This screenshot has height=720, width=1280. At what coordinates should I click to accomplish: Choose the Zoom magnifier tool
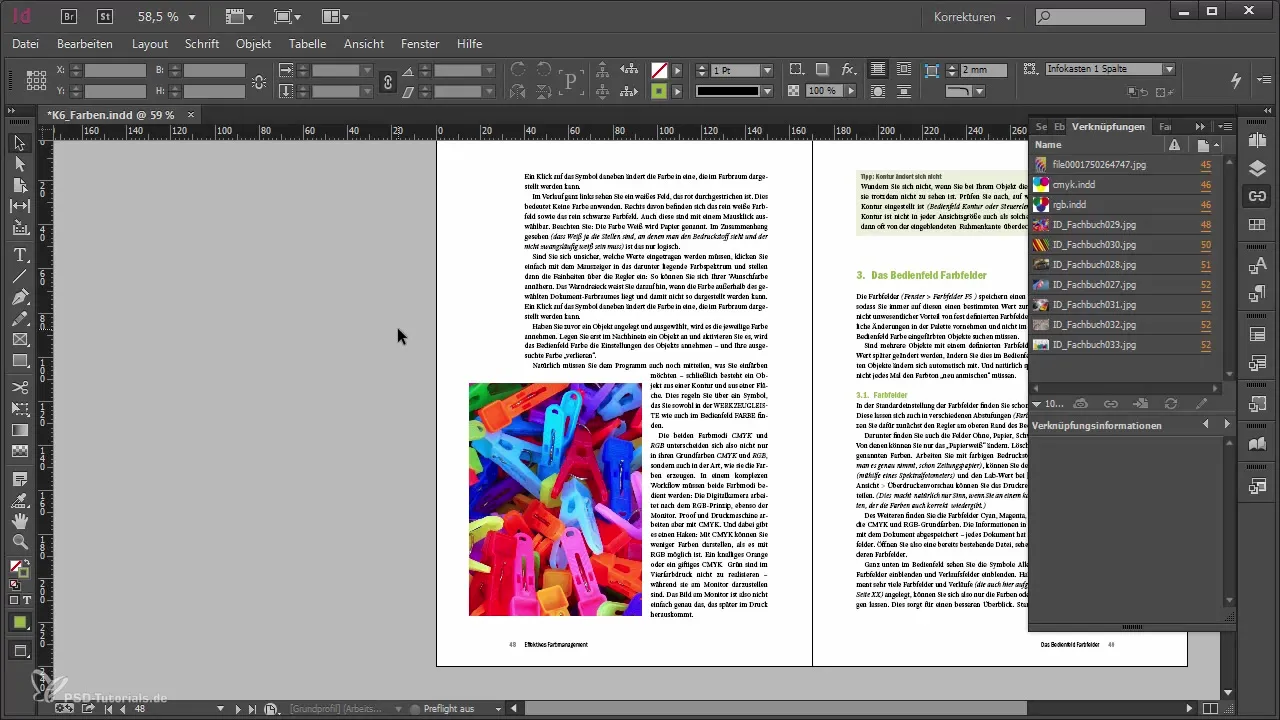(19, 542)
